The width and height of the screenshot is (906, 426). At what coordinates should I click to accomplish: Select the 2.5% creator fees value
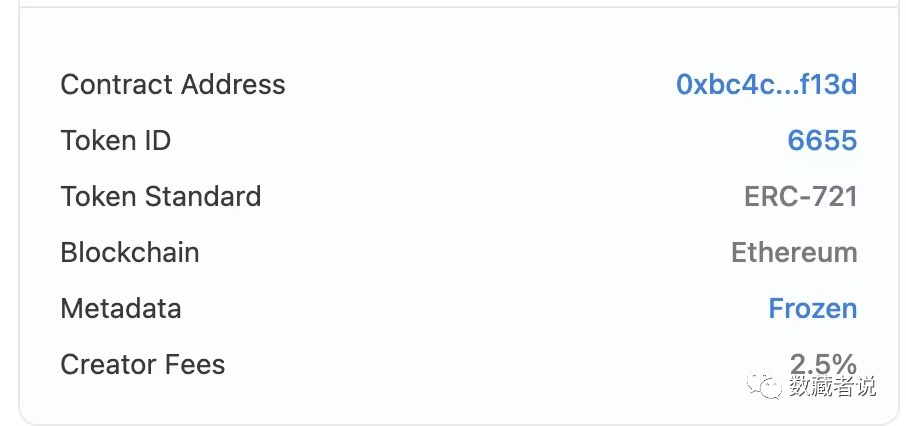pos(823,364)
